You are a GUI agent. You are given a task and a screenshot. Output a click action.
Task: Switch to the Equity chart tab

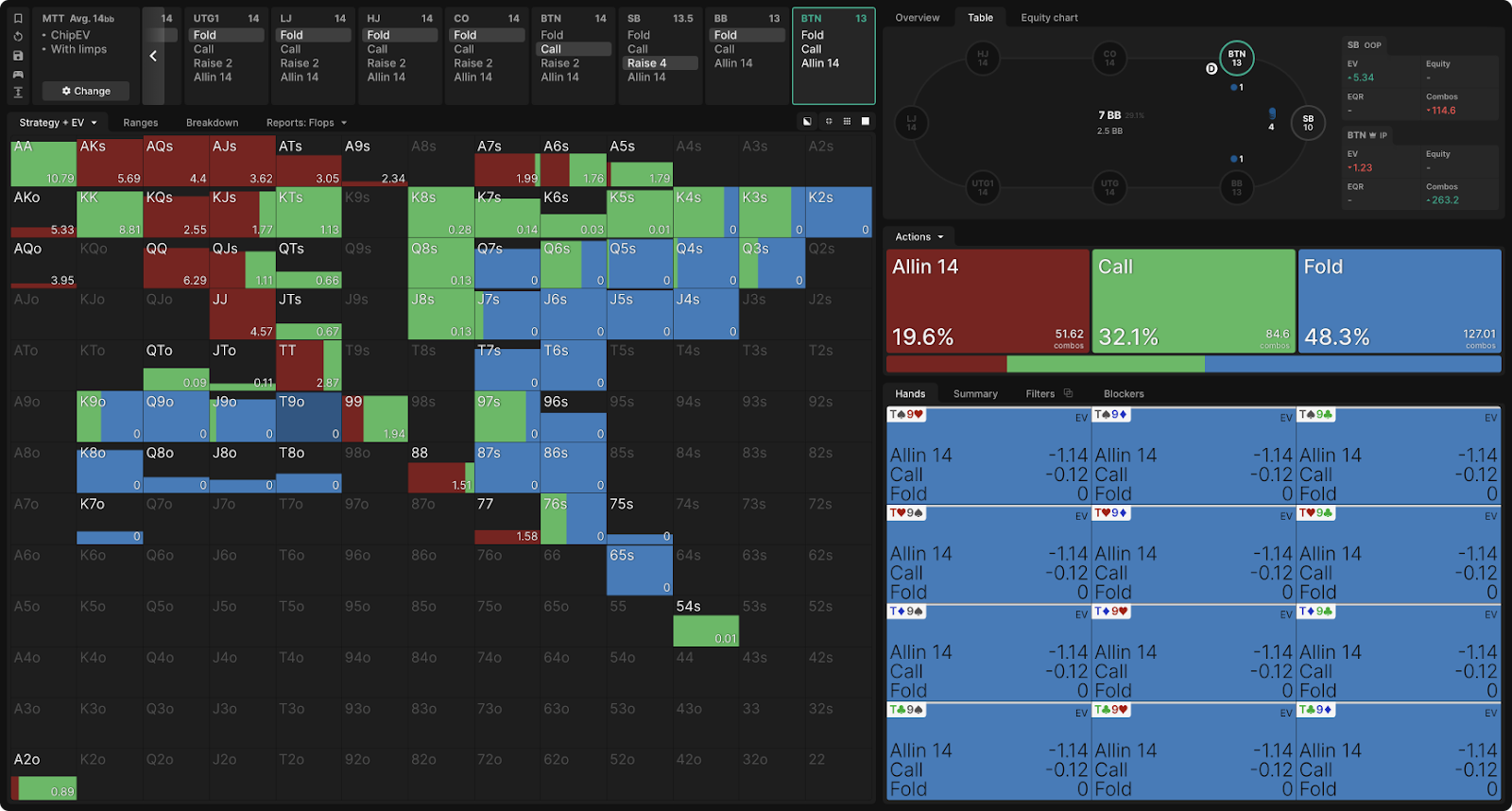click(1049, 18)
